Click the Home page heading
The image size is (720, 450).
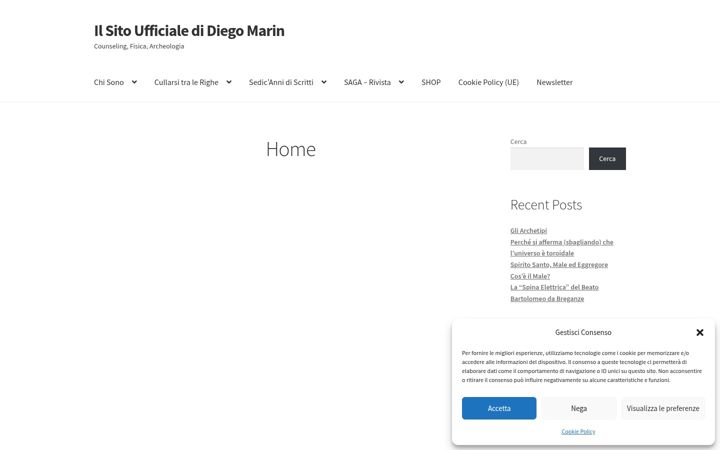(x=291, y=149)
